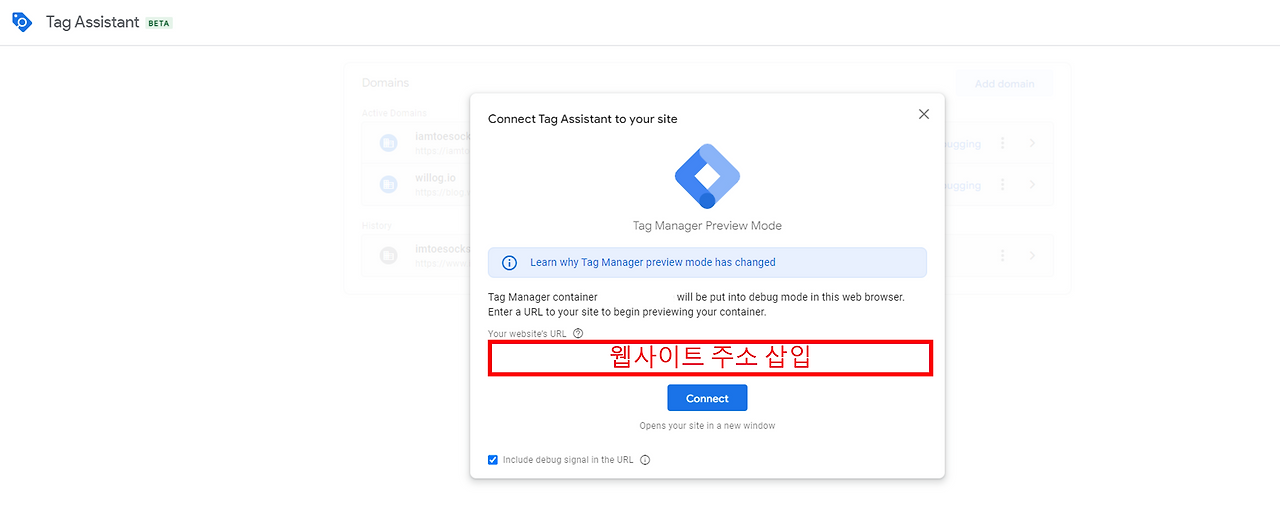The image size is (1280, 531).
Task: Click the info icon in blue banner
Action: (509, 263)
